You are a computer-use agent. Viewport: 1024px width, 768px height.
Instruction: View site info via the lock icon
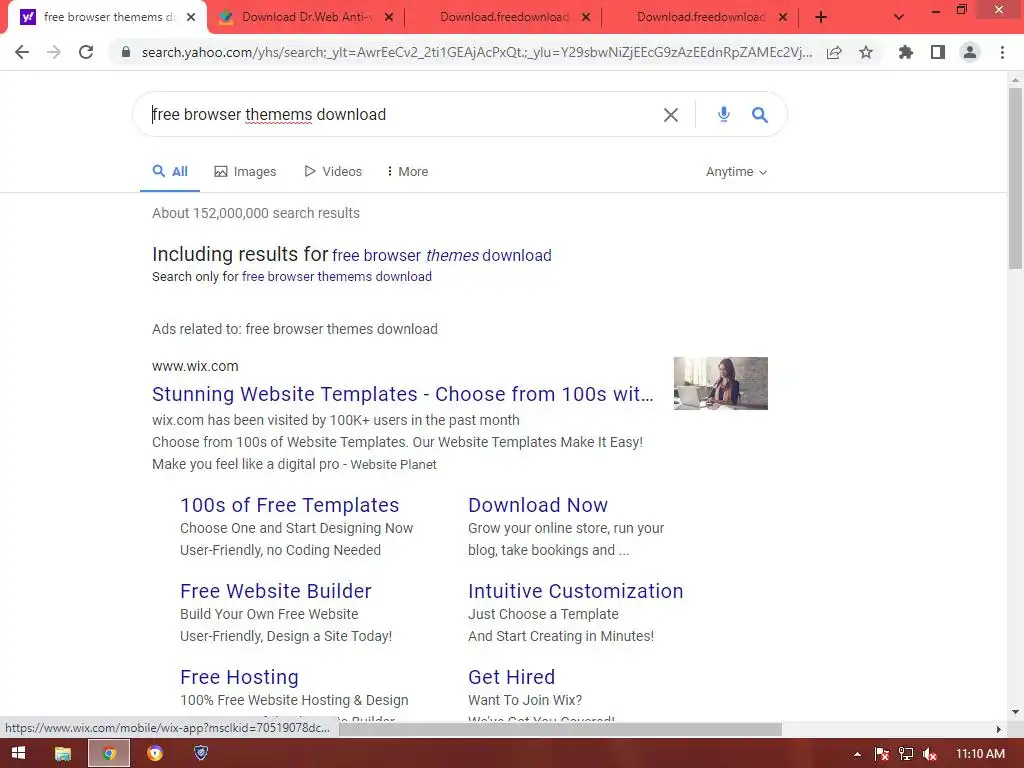coord(126,52)
